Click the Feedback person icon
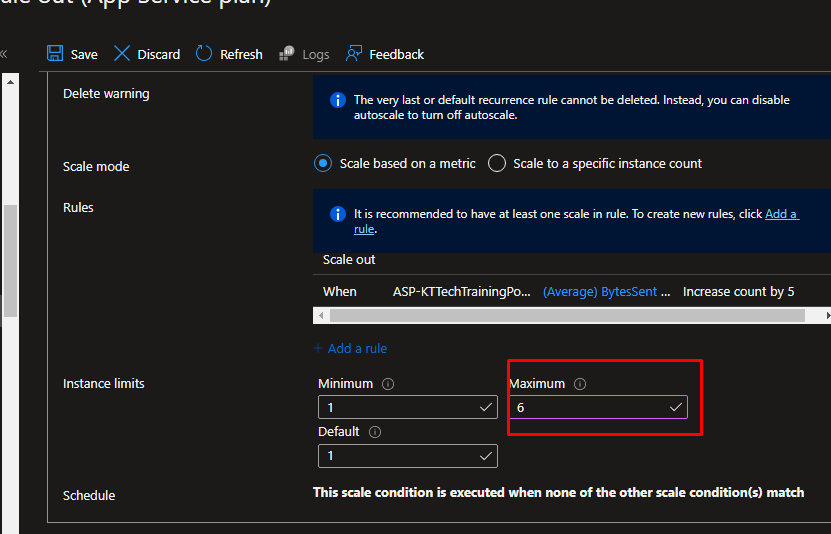This screenshot has width=831, height=534. [x=353, y=54]
